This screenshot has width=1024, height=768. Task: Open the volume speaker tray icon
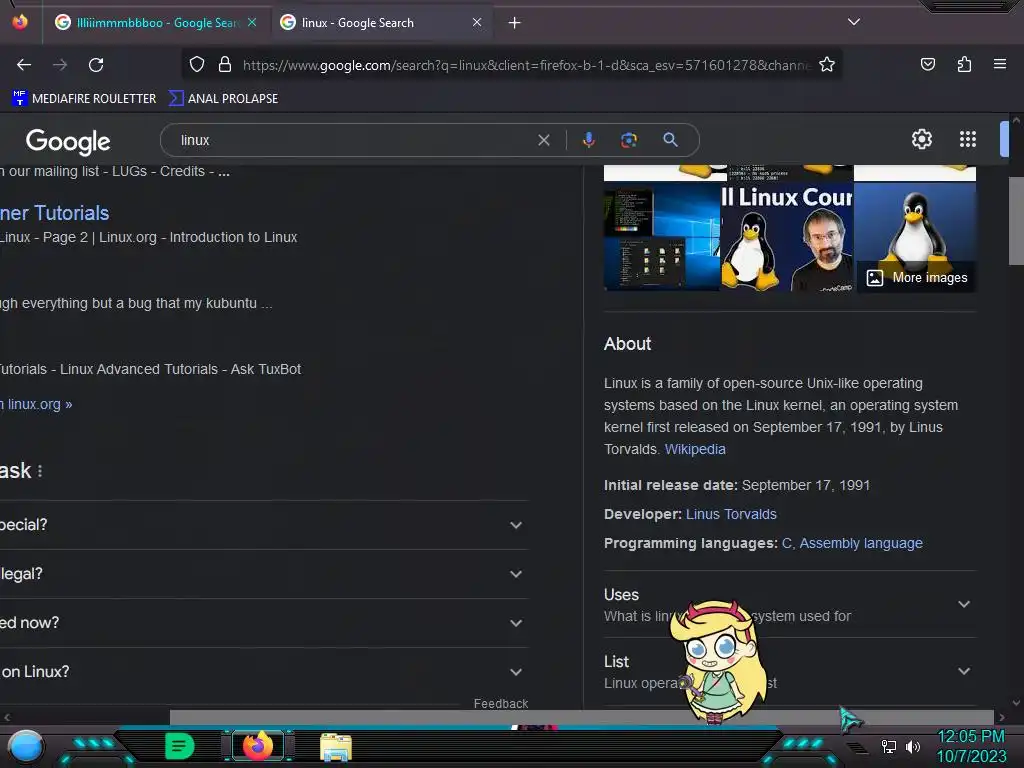click(x=913, y=746)
